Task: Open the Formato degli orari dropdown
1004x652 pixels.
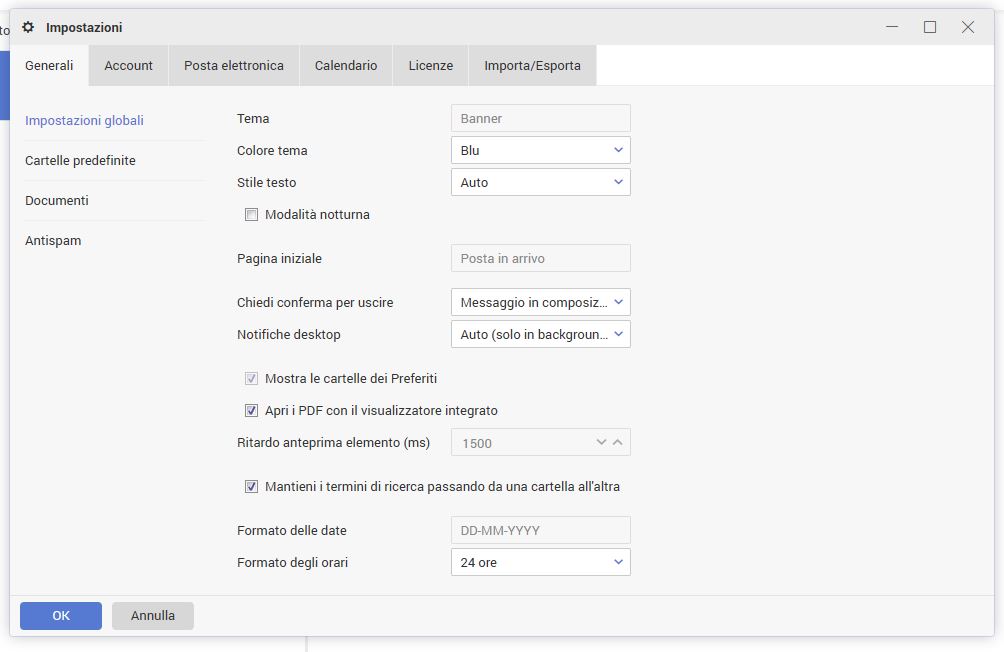Action: pos(540,563)
